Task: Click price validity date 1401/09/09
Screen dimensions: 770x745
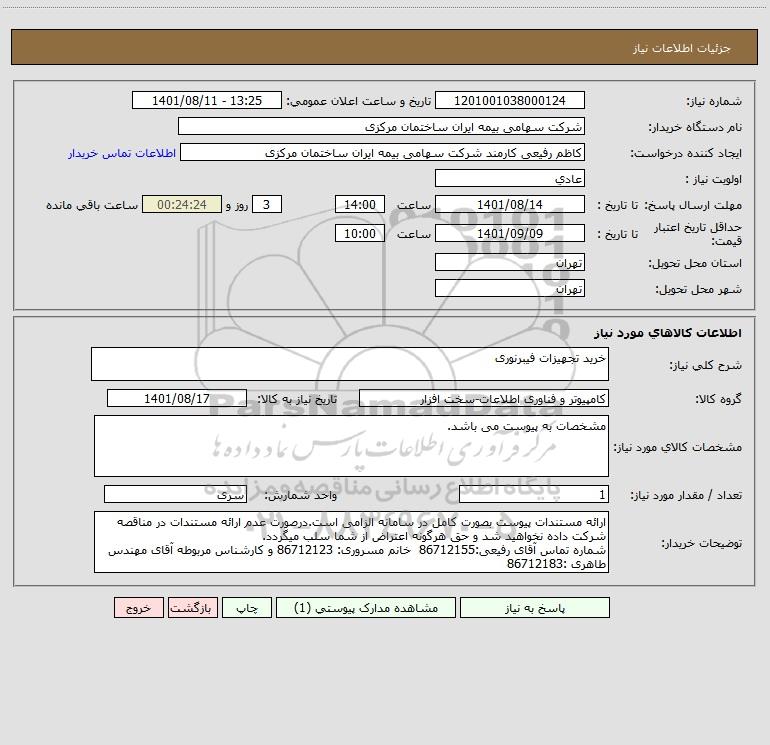Action: pyautogui.click(x=510, y=233)
